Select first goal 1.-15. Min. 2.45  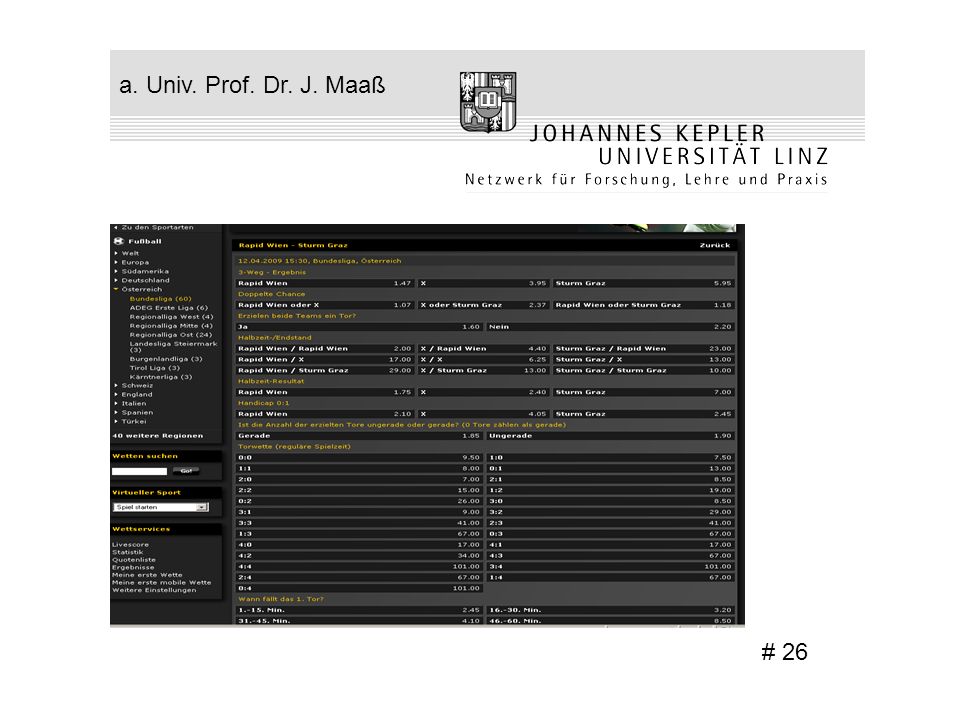pos(359,610)
